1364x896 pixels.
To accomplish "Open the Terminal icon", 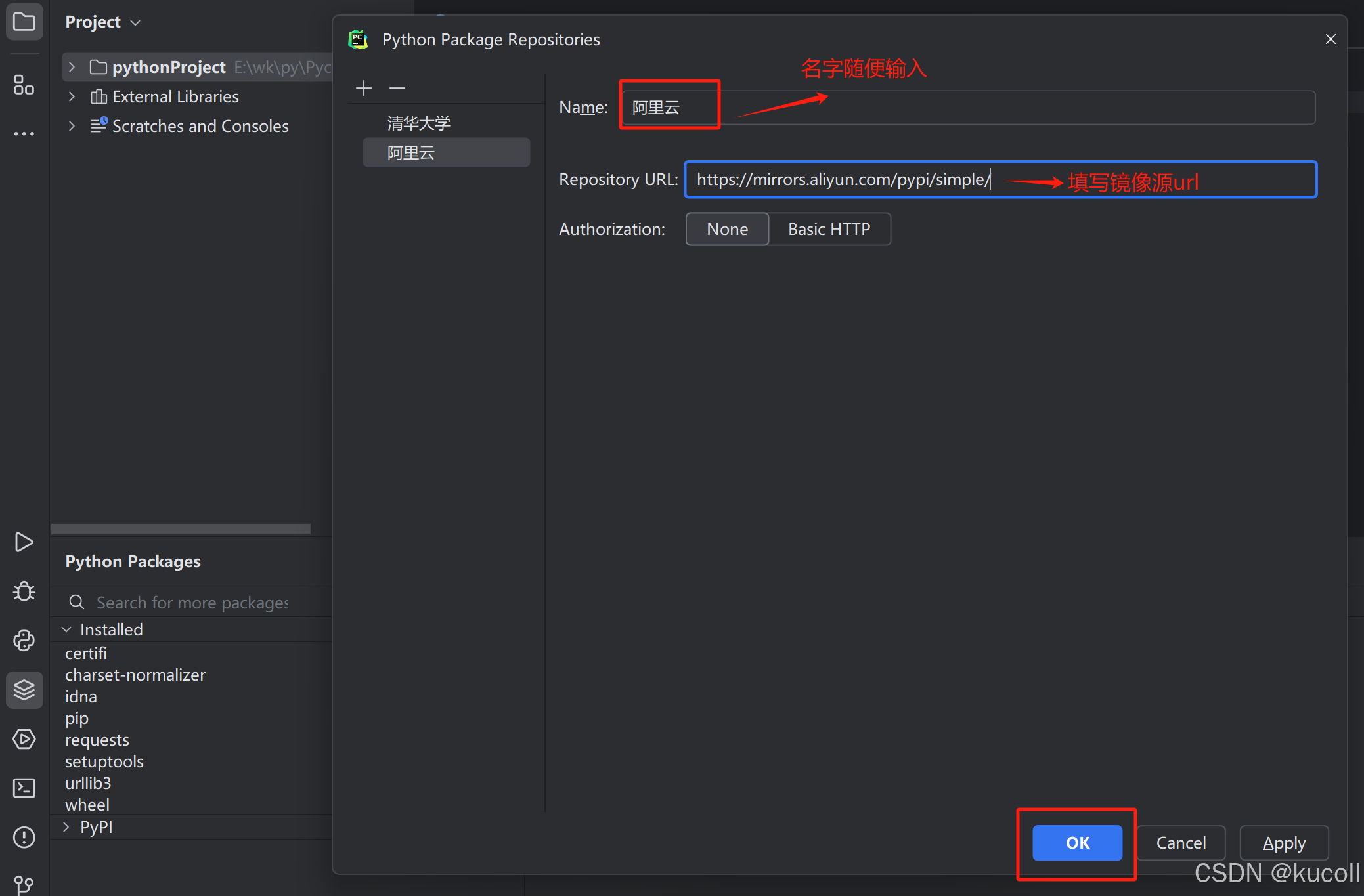I will coord(24,788).
